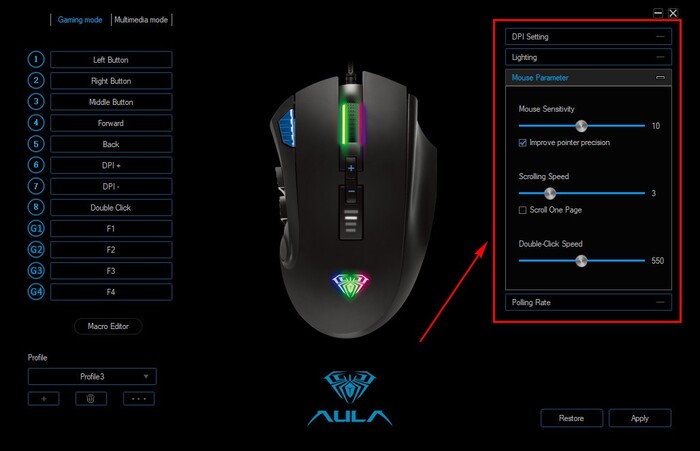This screenshot has width=700, height=451.
Task: Expand the DPI Setting section
Action: 588,37
